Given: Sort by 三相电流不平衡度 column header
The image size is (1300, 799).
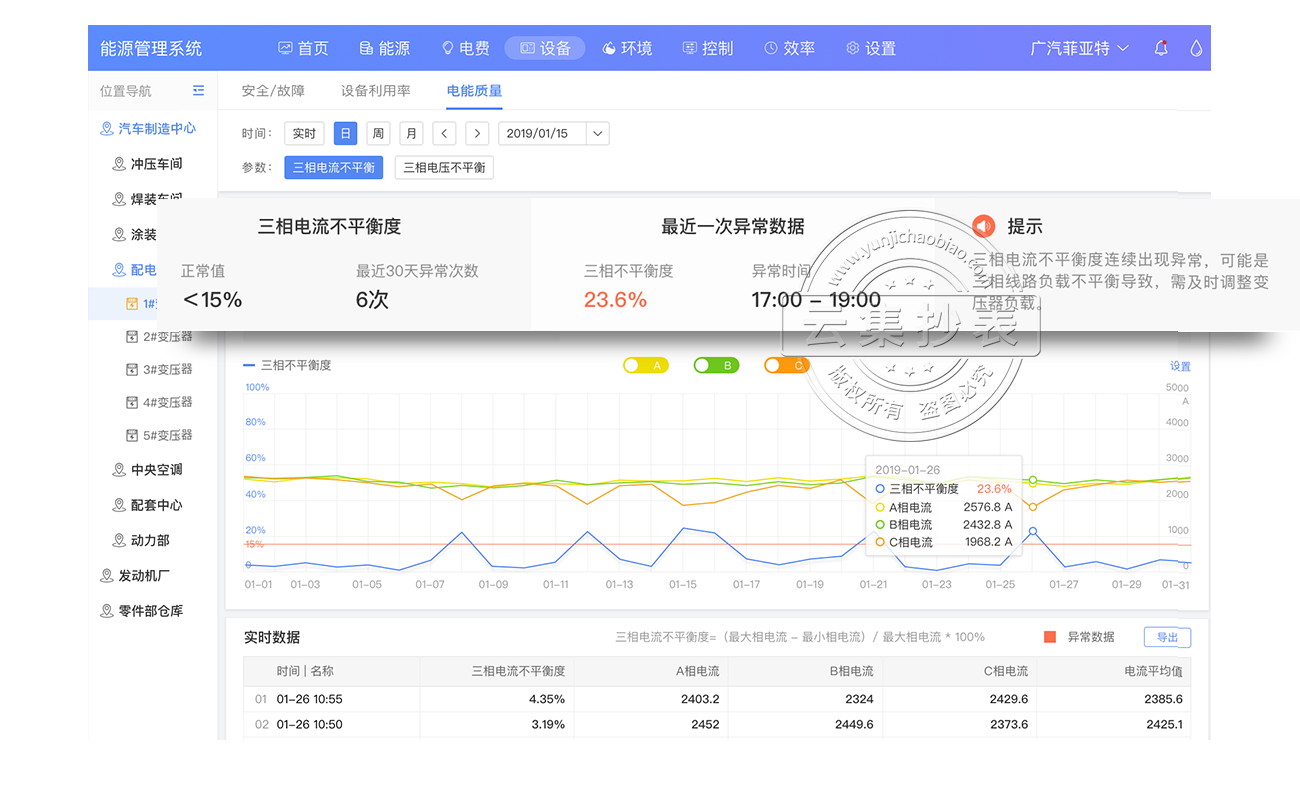Looking at the screenshot, I should [x=518, y=671].
